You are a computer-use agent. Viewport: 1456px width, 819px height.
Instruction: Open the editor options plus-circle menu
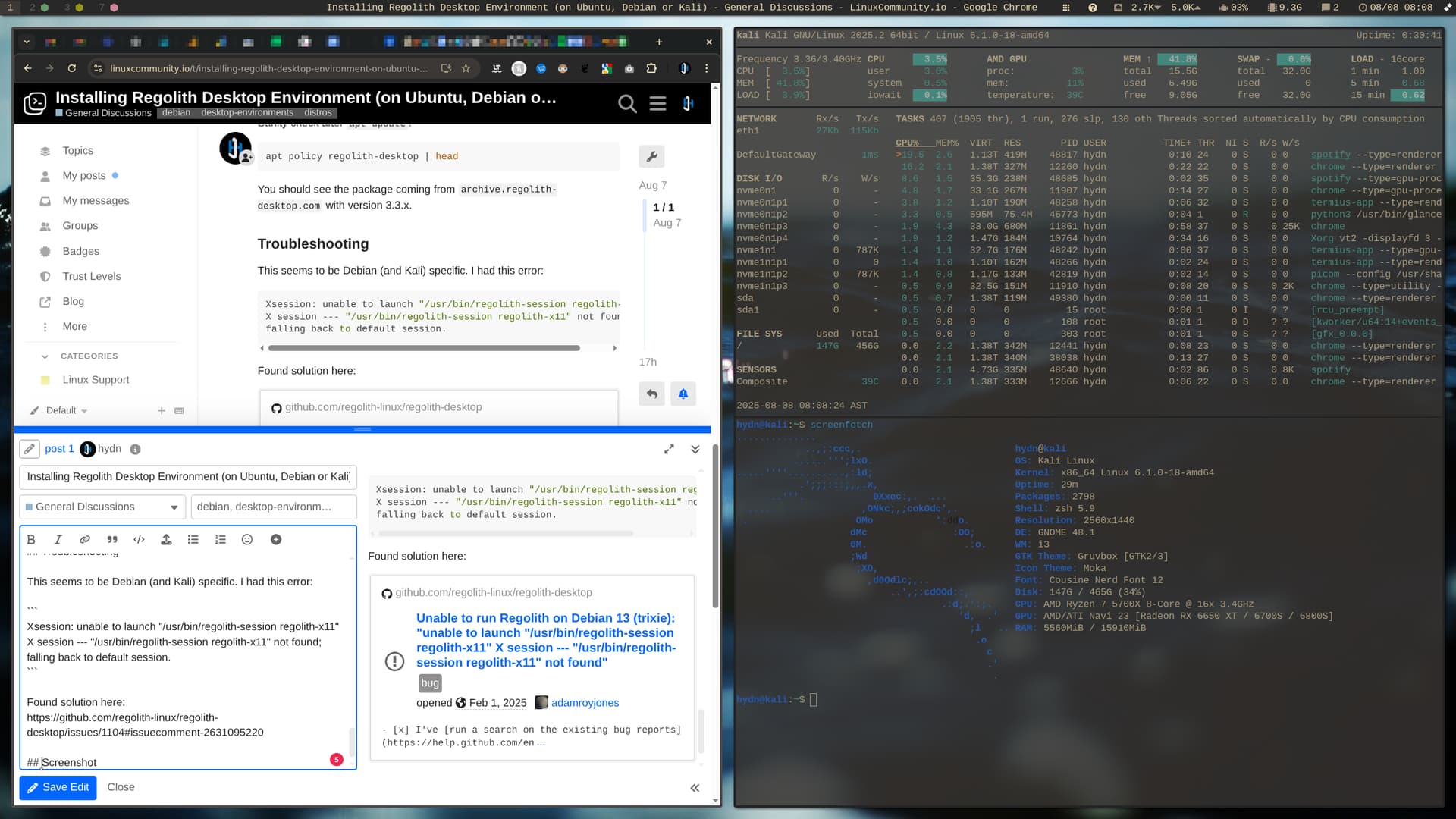tap(276, 539)
